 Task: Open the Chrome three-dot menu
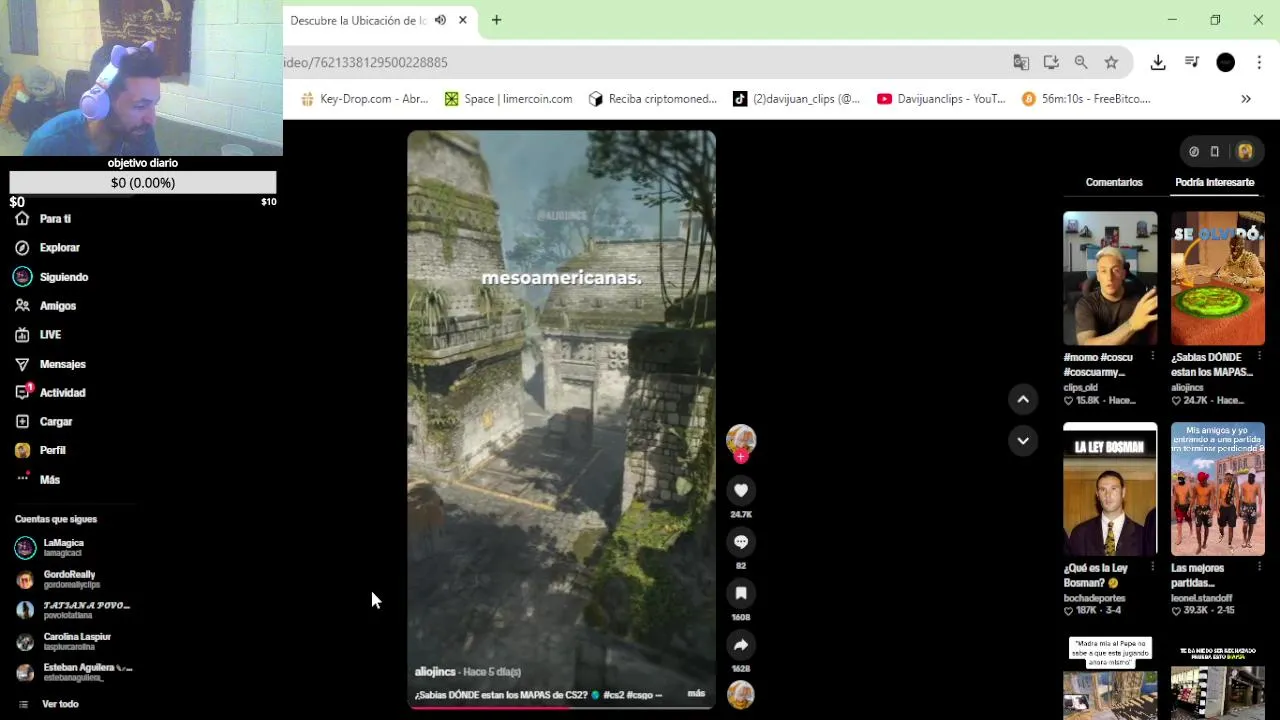tap(1259, 62)
